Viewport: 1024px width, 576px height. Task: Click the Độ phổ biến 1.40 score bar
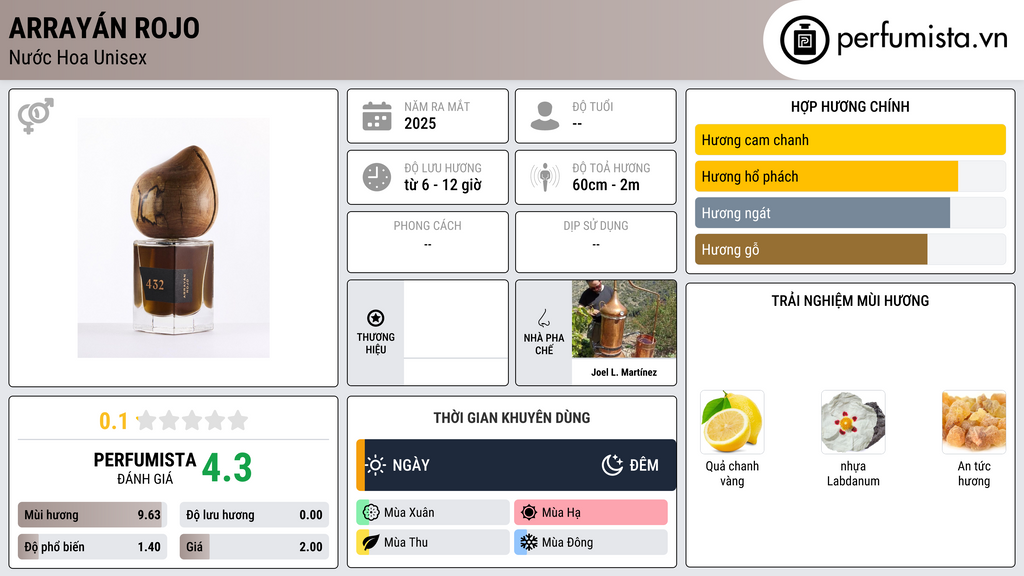92,547
